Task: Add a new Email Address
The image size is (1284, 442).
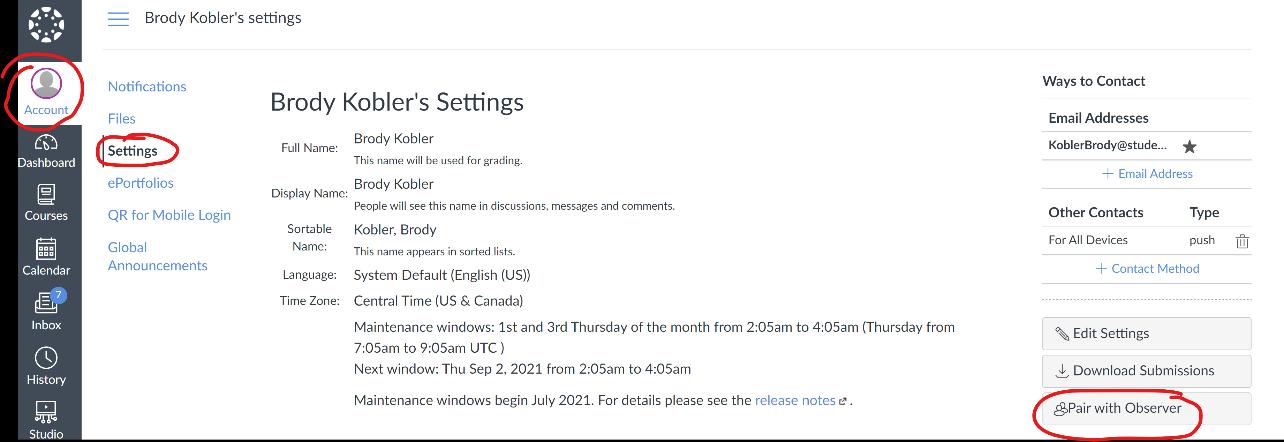Action: (x=1147, y=174)
